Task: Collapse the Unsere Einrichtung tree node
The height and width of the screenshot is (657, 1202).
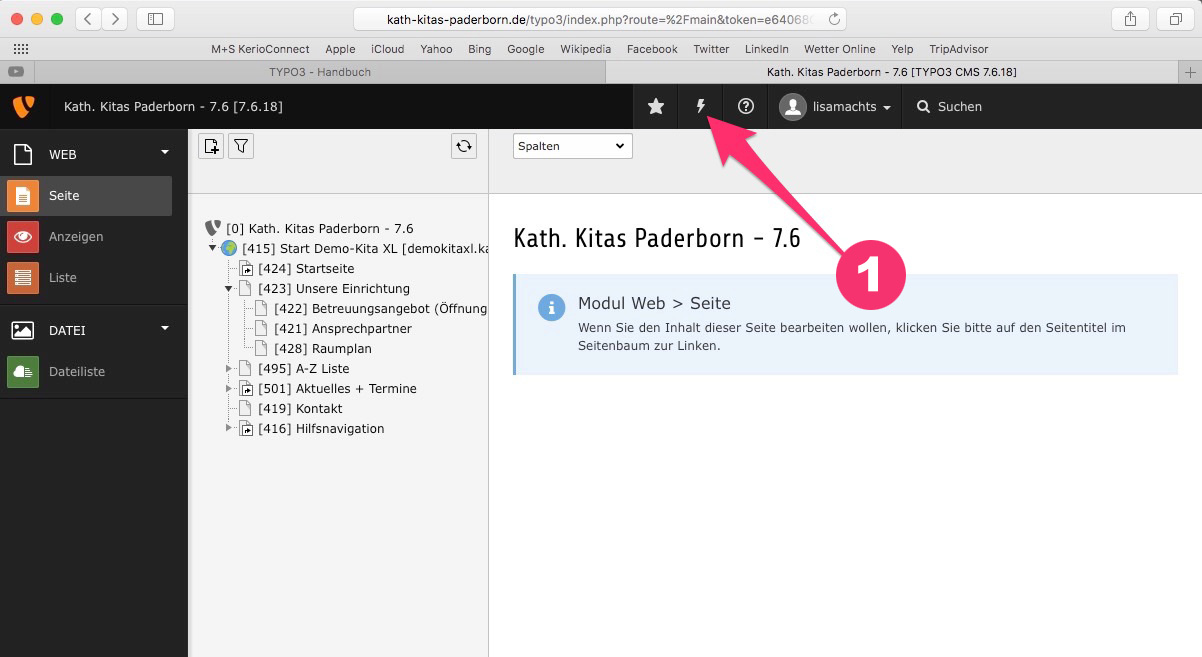Action: click(x=229, y=289)
